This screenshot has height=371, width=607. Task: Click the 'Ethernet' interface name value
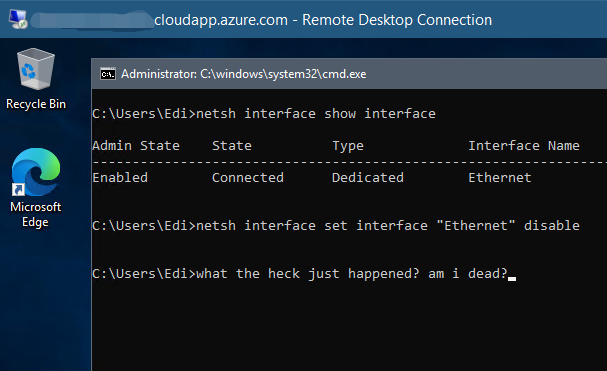click(x=500, y=177)
